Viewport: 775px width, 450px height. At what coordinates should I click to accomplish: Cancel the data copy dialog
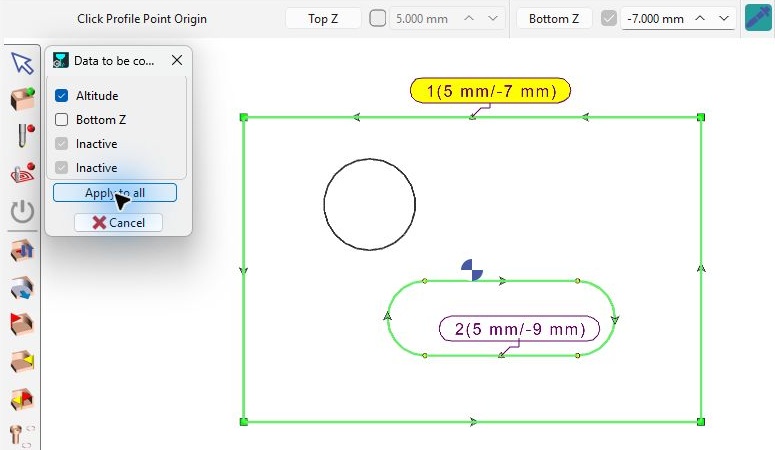pyautogui.click(x=118, y=223)
